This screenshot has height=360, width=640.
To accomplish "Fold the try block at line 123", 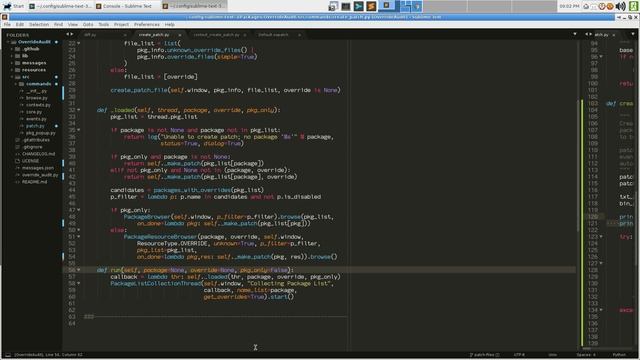I will [601, 236].
